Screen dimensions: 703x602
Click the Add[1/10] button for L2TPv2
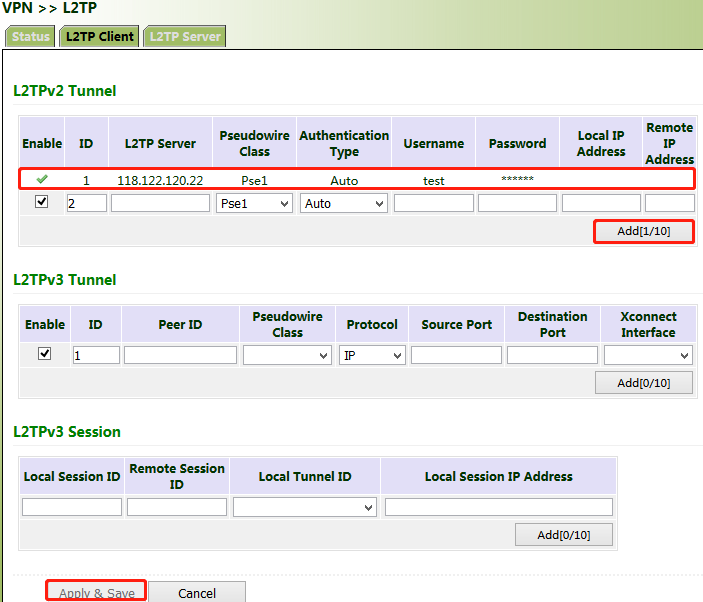[x=644, y=231]
